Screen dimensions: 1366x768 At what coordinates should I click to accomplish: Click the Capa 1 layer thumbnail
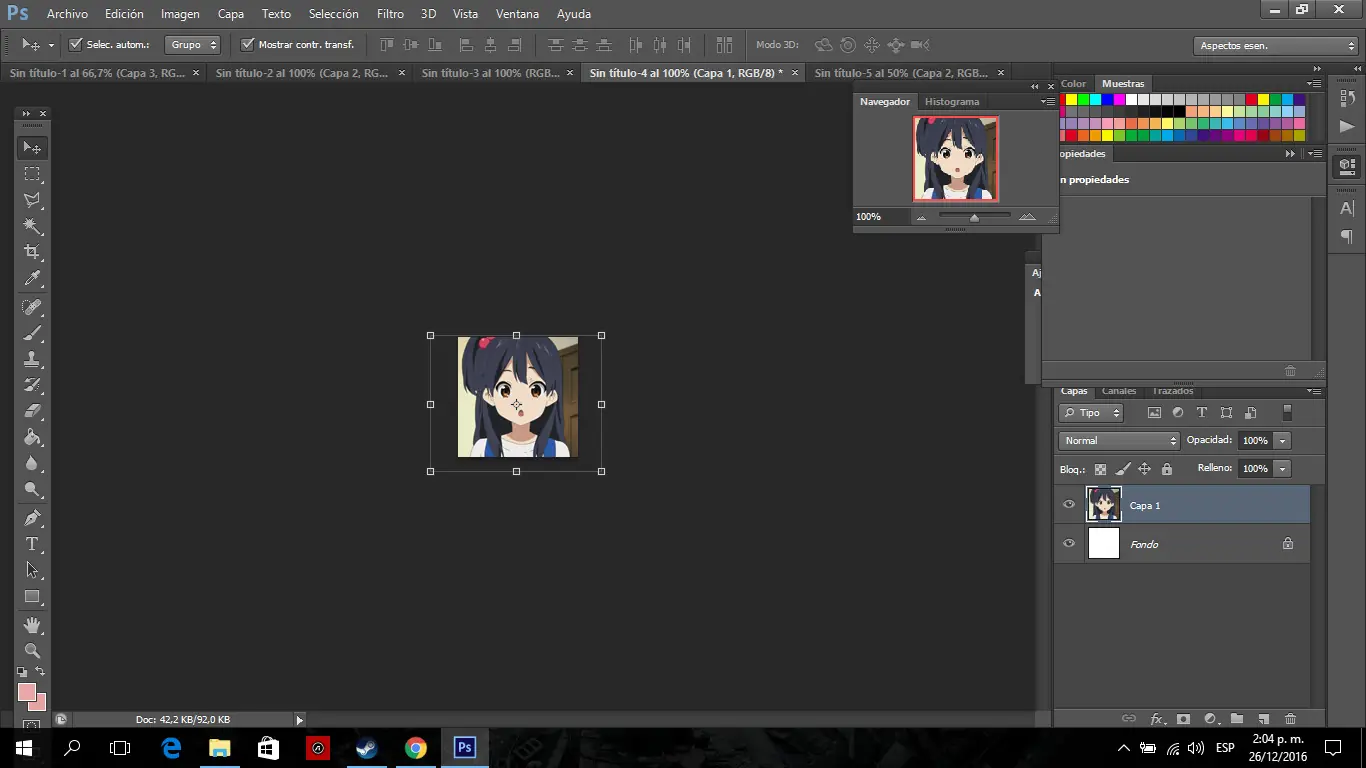(x=1104, y=505)
